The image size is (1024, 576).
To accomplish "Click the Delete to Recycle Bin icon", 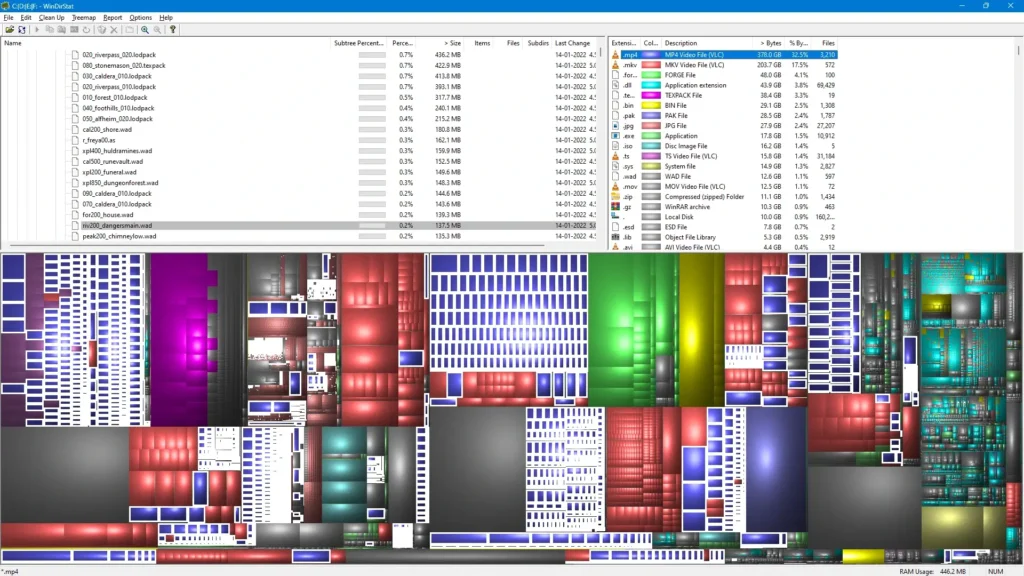I will tap(101, 29).
